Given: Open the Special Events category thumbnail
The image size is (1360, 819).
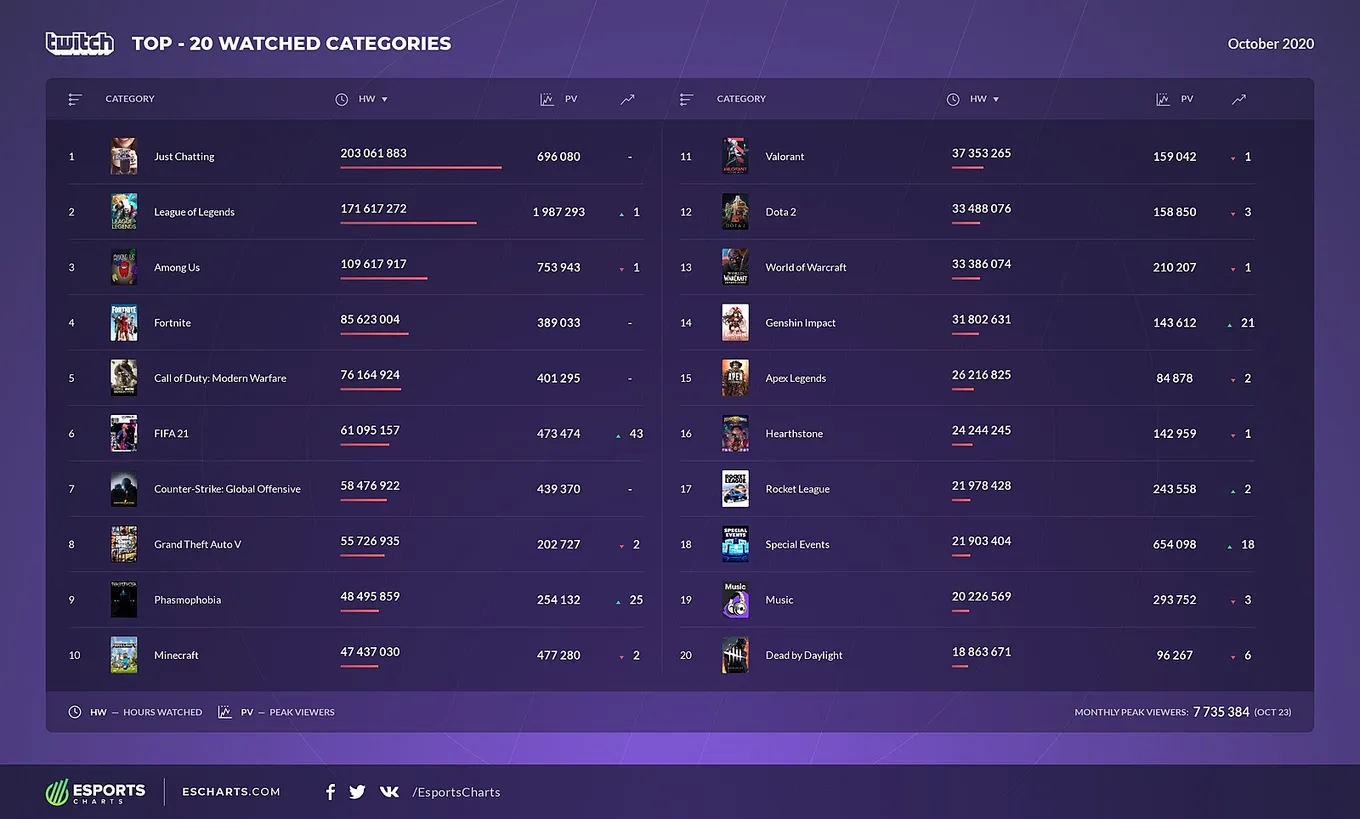Looking at the screenshot, I should pyautogui.click(x=735, y=544).
